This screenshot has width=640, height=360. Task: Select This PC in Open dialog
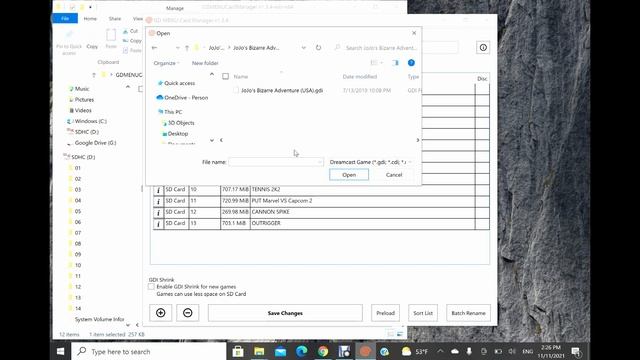pyautogui.click(x=170, y=112)
